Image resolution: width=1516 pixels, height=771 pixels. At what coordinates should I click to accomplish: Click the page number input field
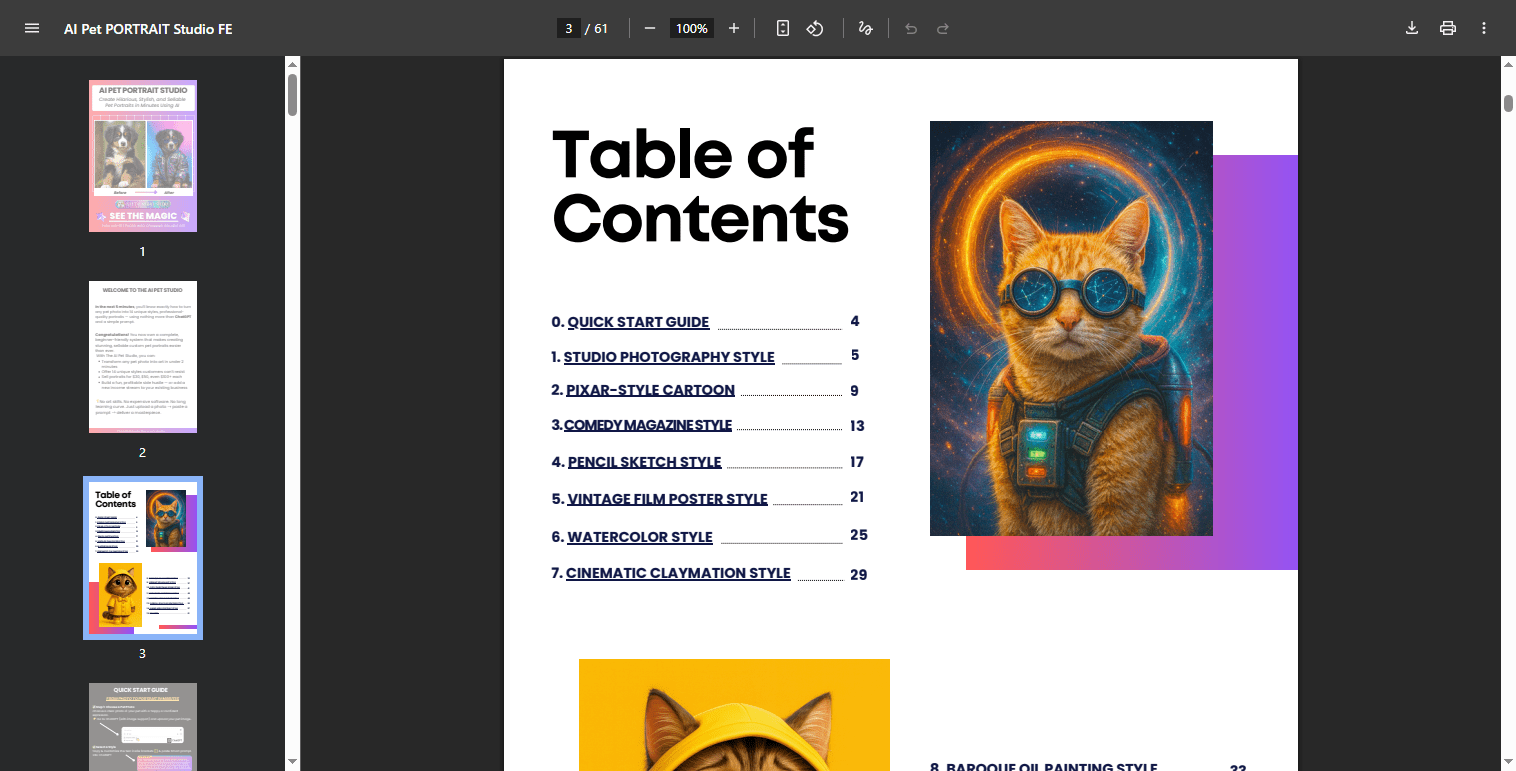[x=568, y=28]
